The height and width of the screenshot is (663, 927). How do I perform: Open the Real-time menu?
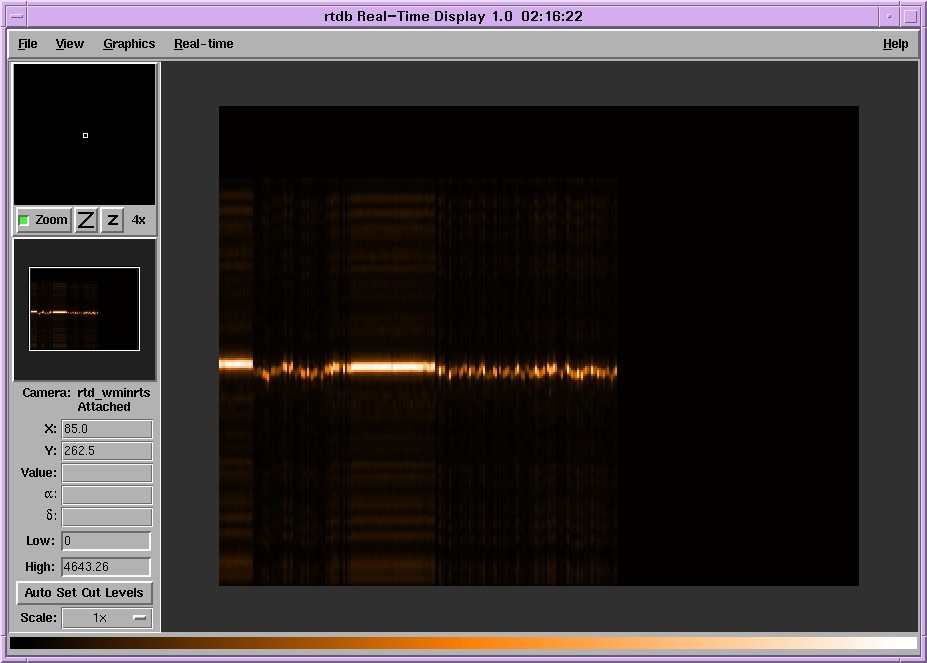(203, 44)
